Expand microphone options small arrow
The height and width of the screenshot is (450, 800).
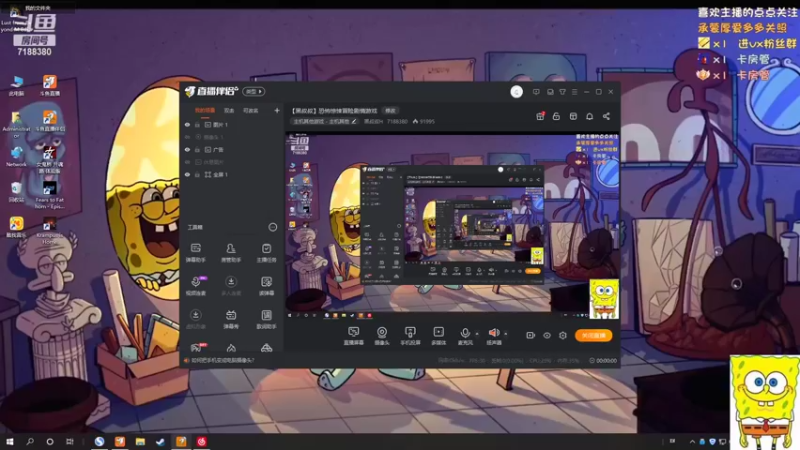coord(477,334)
